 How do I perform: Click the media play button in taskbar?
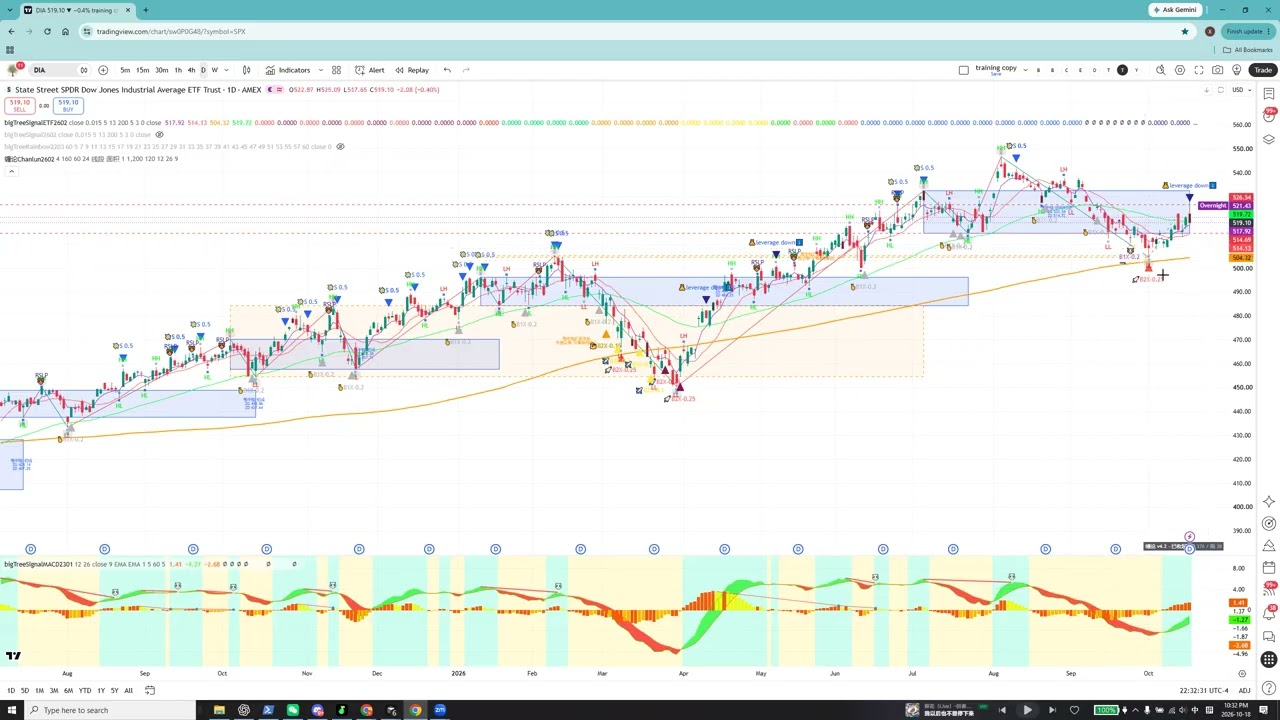click(1027, 710)
